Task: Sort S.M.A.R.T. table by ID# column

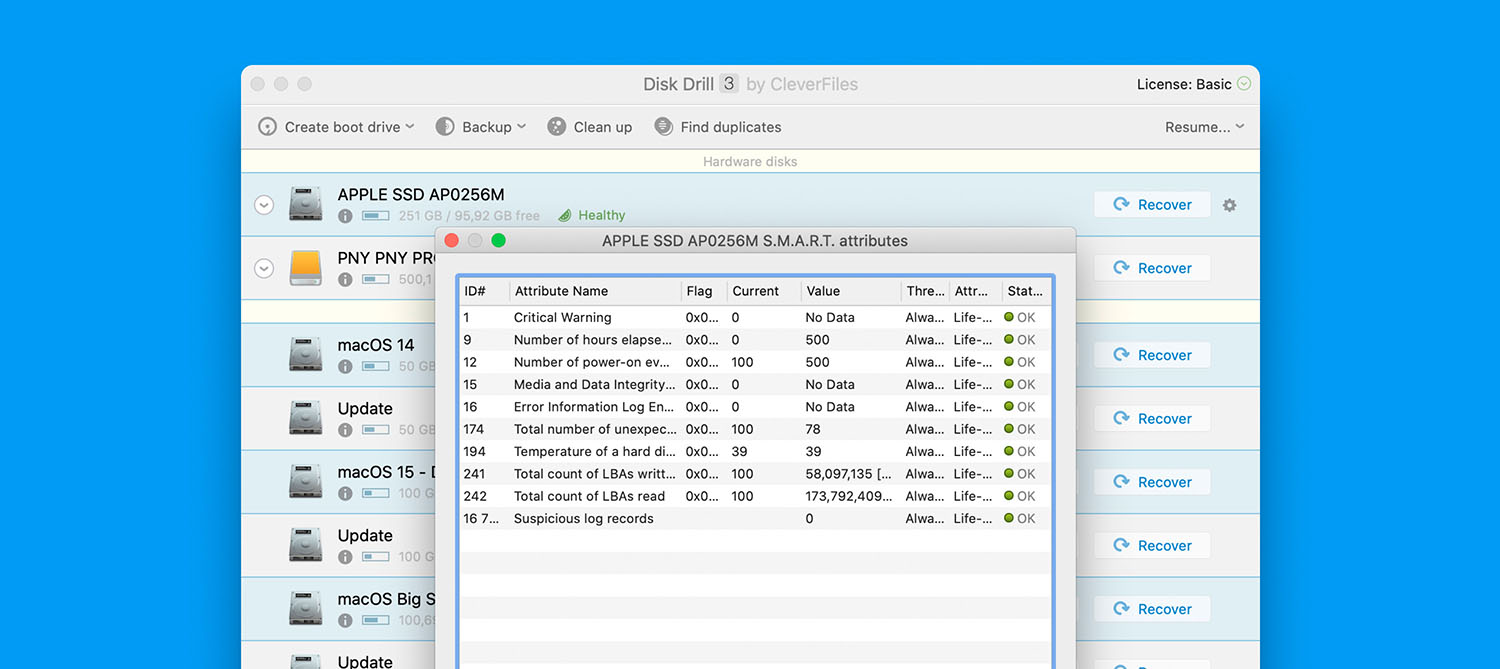Action: tap(484, 291)
